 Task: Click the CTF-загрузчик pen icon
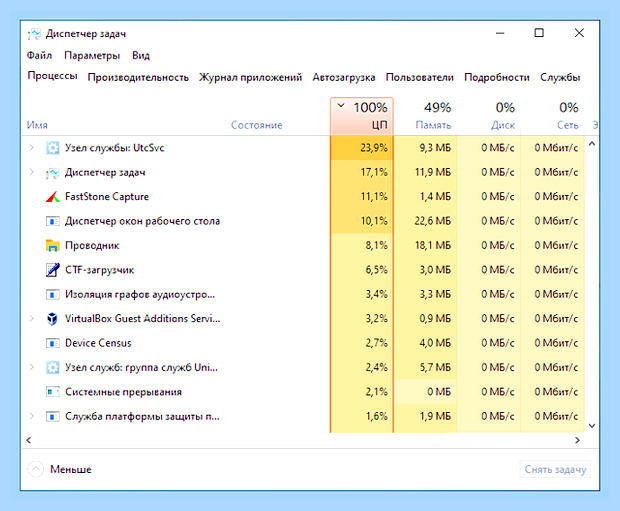53,270
